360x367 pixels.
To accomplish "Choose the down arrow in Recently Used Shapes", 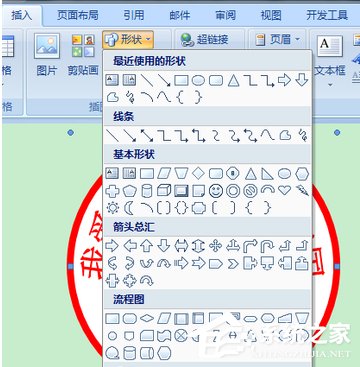I will click(302, 80).
